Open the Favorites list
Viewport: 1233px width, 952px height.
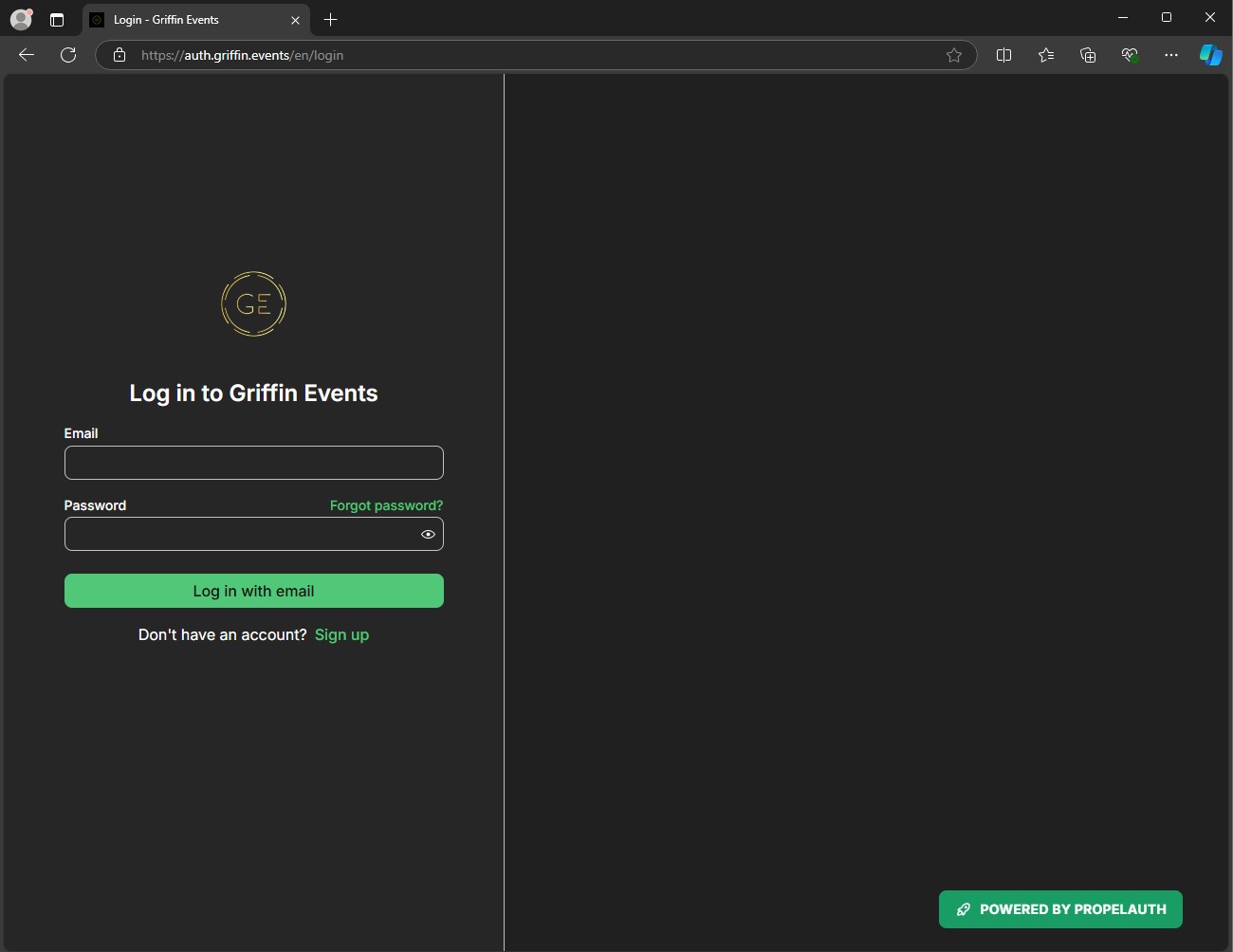(1046, 55)
